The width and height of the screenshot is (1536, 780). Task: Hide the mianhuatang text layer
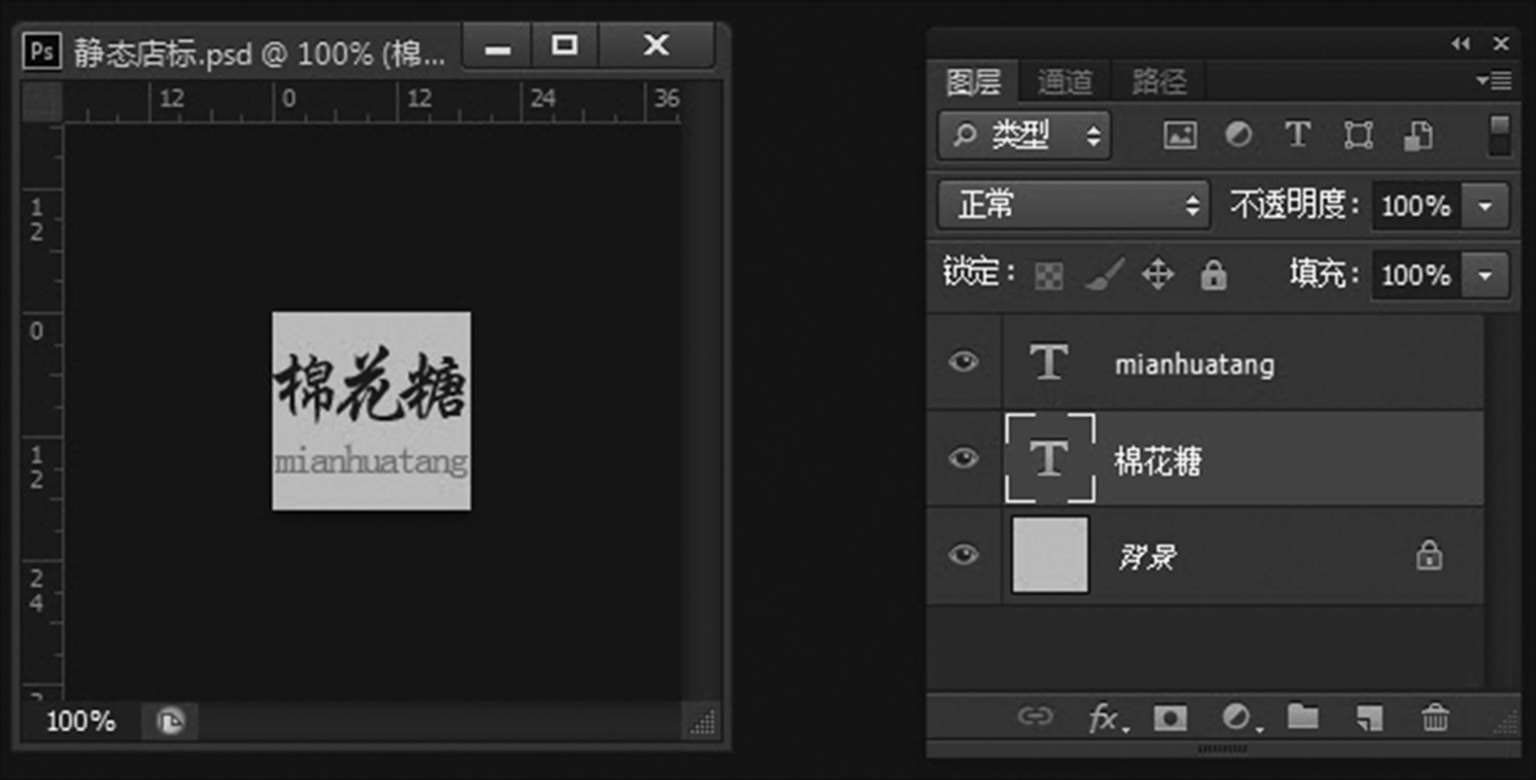(x=963, y=362)
